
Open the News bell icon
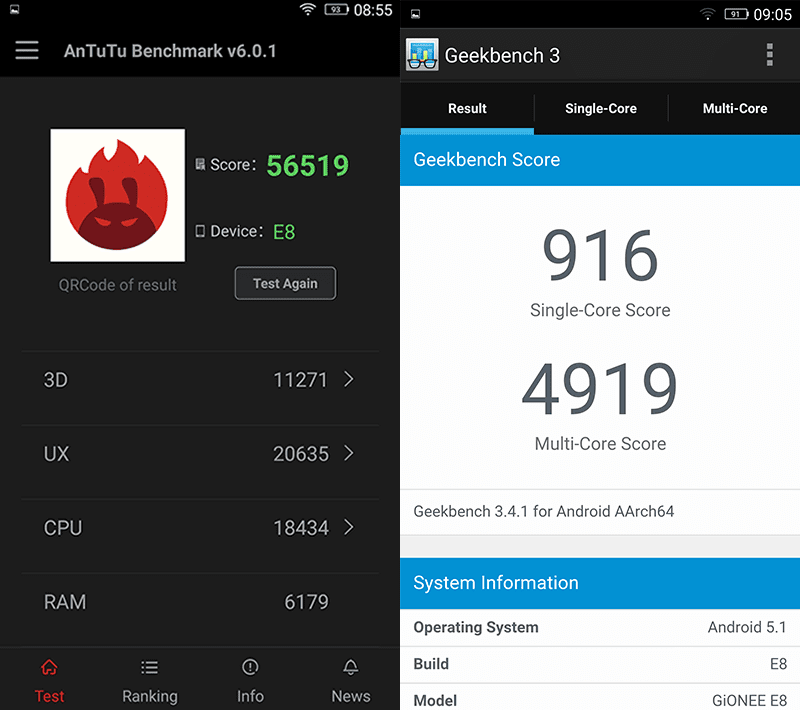[351, 667]
